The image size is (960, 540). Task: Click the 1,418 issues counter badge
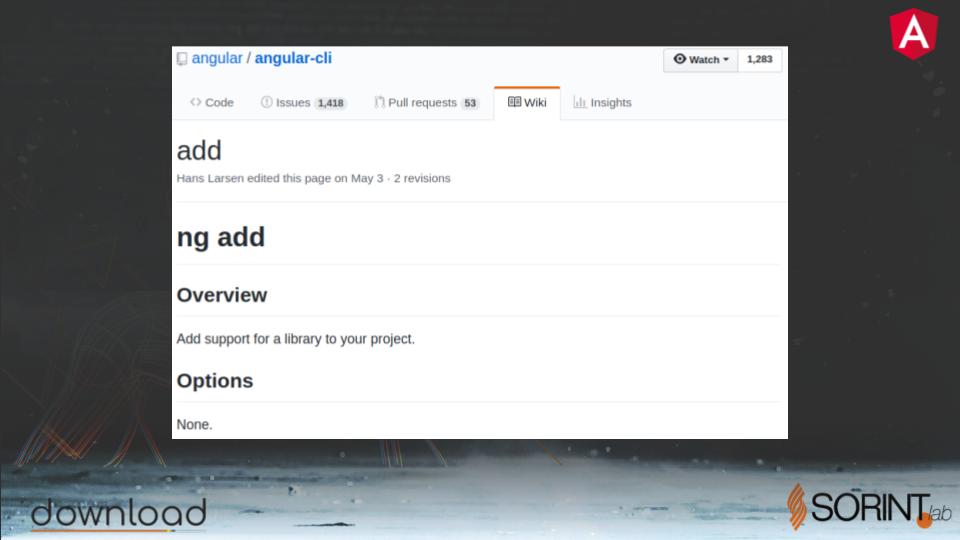pyautogui.click(x=331, y=103)
